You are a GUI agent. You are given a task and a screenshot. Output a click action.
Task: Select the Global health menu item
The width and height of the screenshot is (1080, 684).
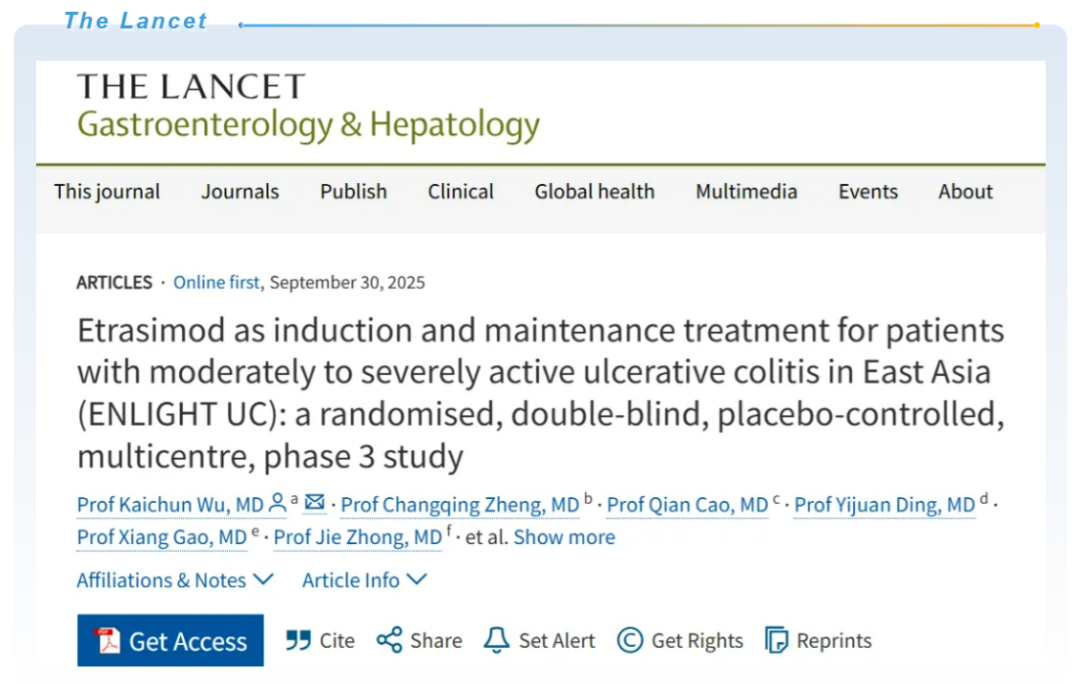[x=594, y=192]
